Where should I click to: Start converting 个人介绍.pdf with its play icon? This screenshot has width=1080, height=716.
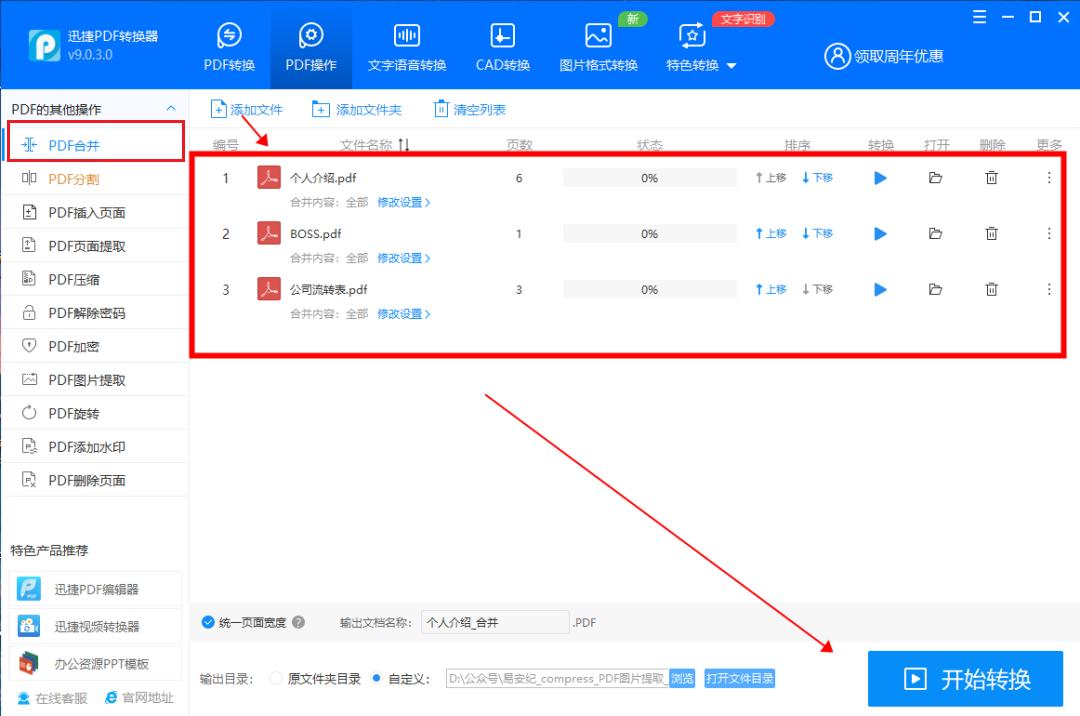tap(879, 177)
